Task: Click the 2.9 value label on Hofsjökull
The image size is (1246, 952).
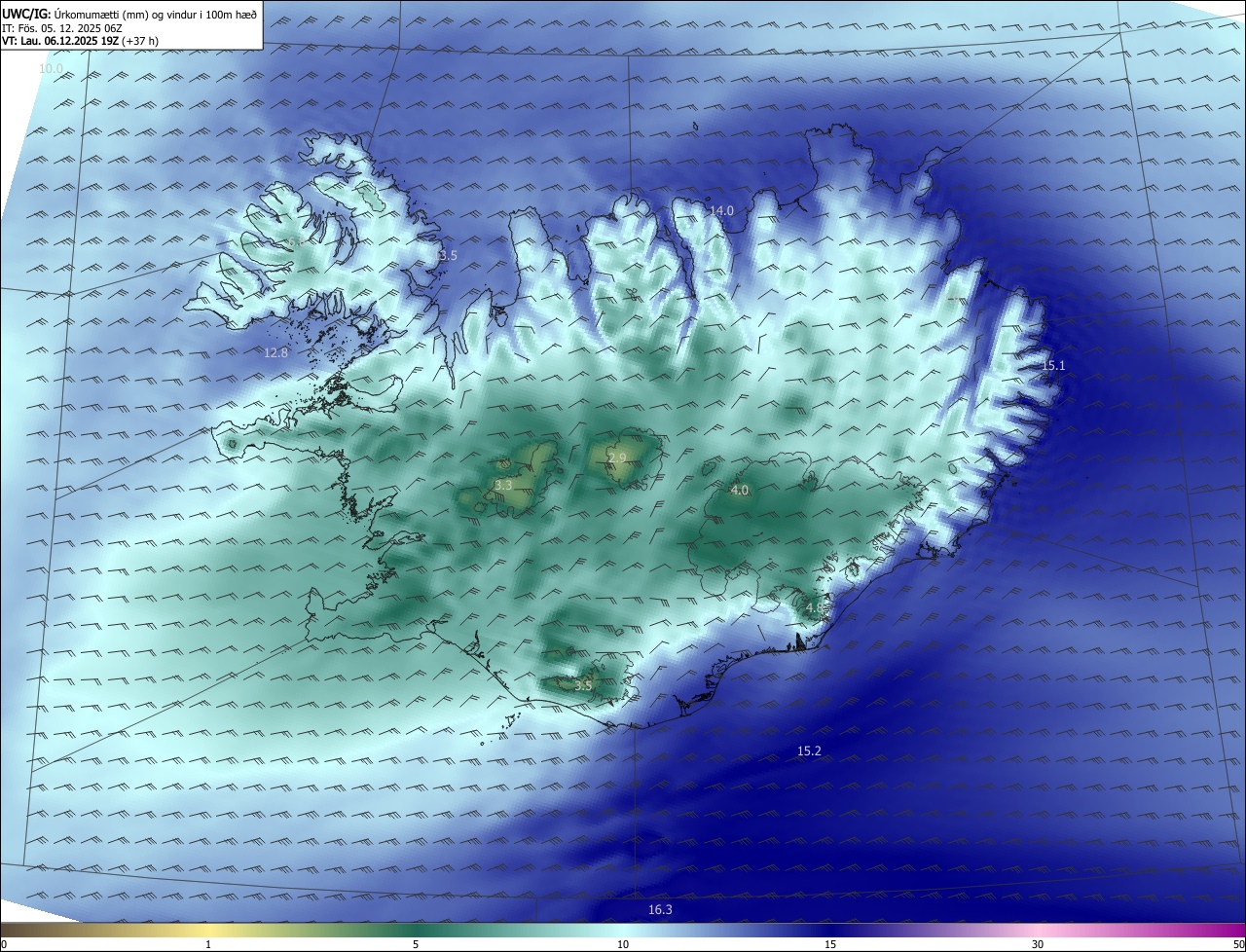Action: [617, 458]
